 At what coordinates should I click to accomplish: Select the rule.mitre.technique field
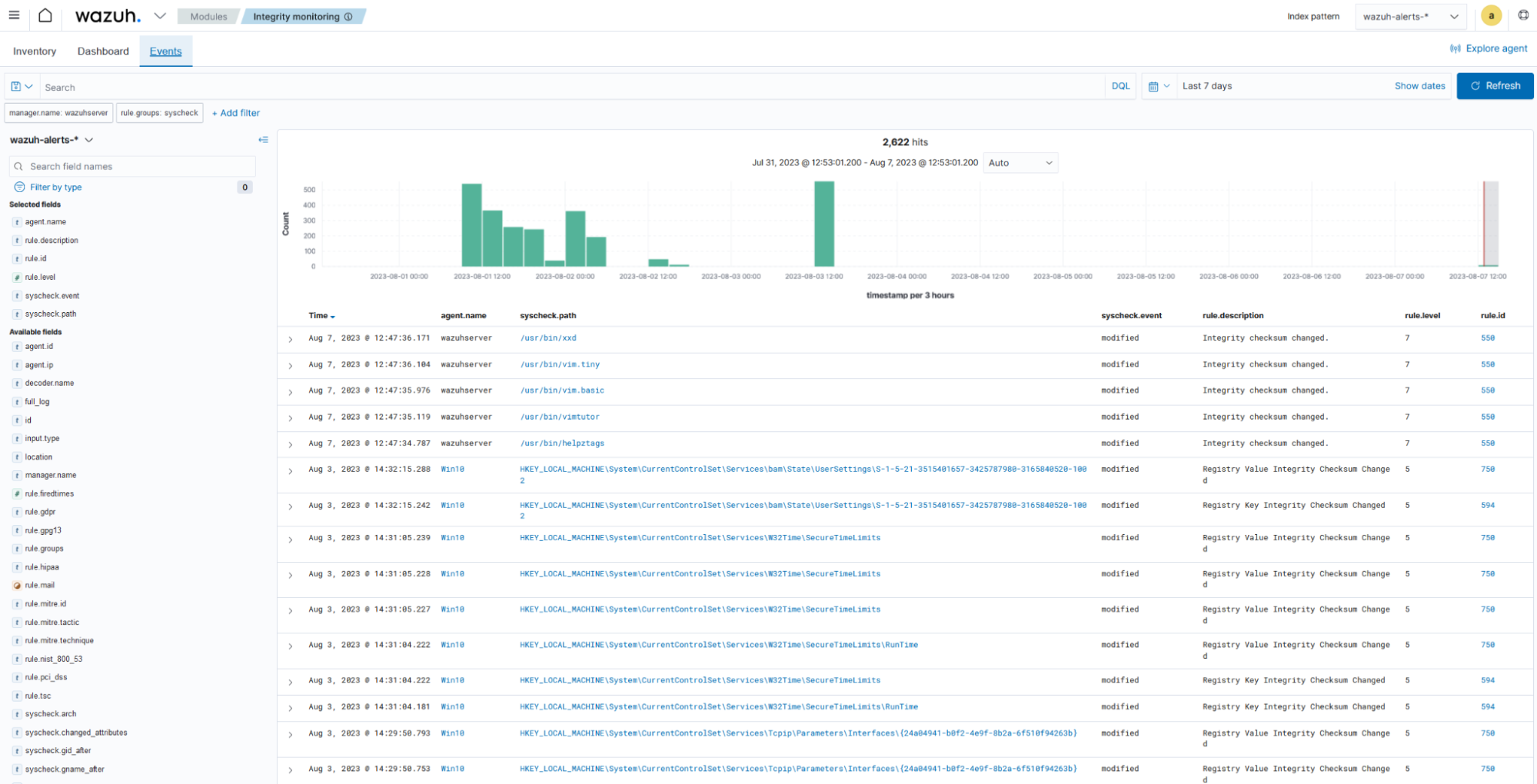pyautogui.click(x=59, y=640)
